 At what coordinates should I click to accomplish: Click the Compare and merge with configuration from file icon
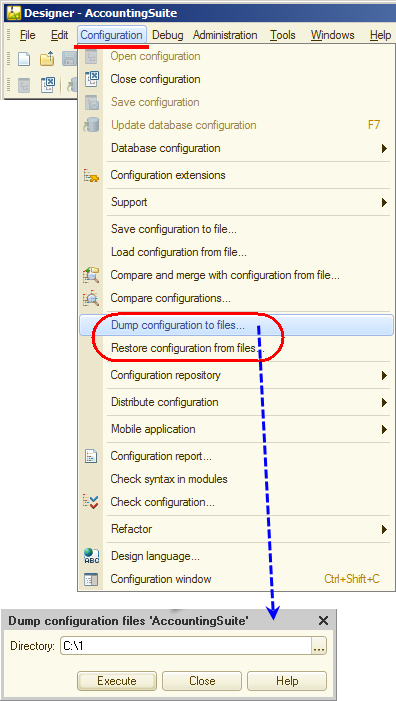coord(91,275)
